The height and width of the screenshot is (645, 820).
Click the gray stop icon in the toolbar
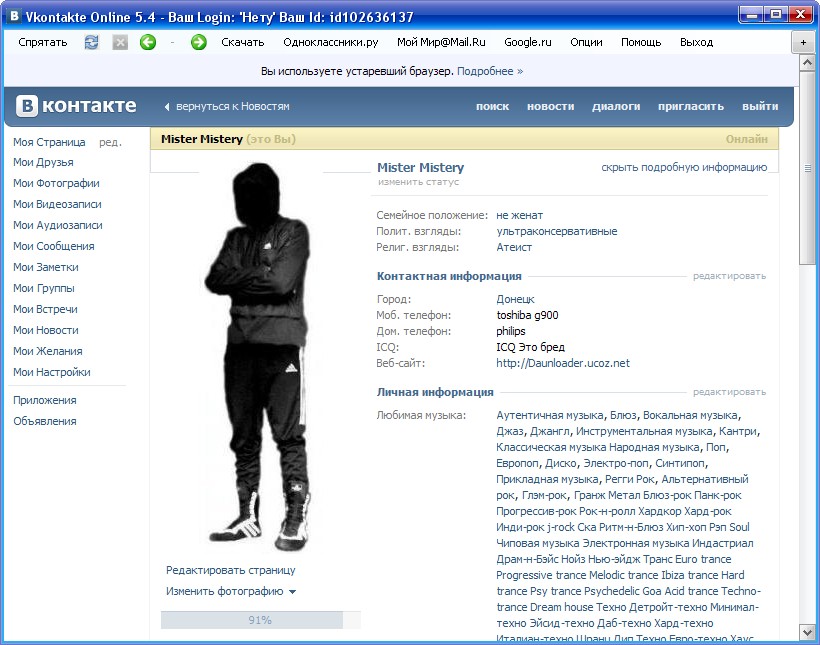[120, 42]
